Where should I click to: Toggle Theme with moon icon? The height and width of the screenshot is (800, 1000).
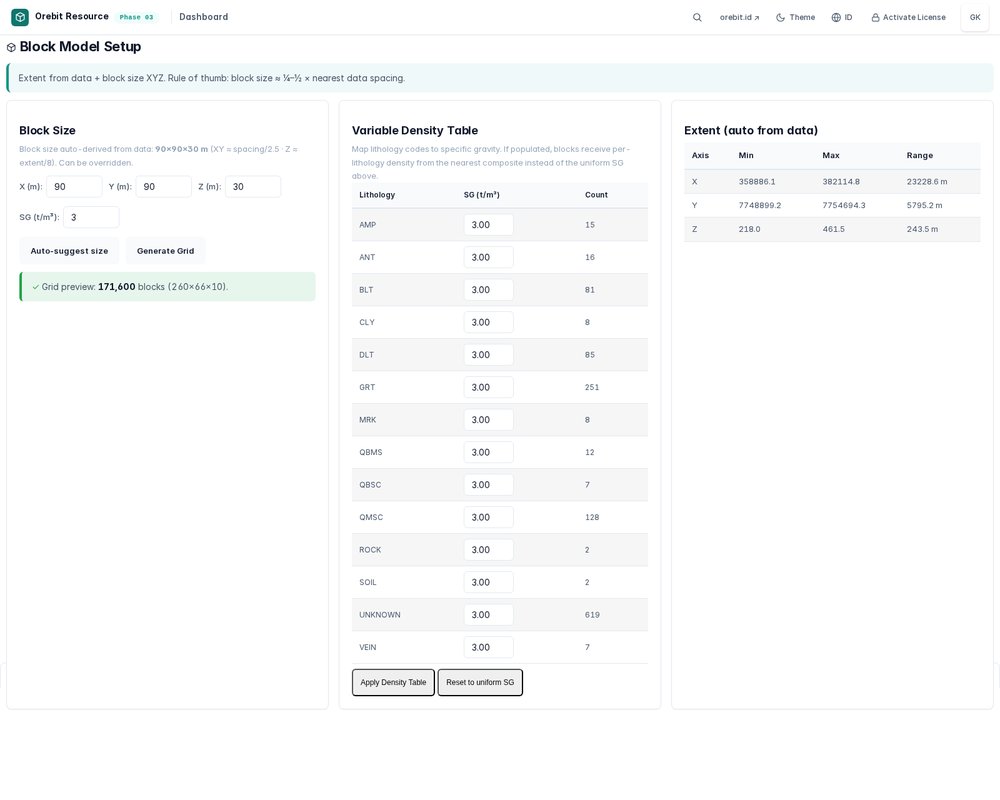point(795,17)
